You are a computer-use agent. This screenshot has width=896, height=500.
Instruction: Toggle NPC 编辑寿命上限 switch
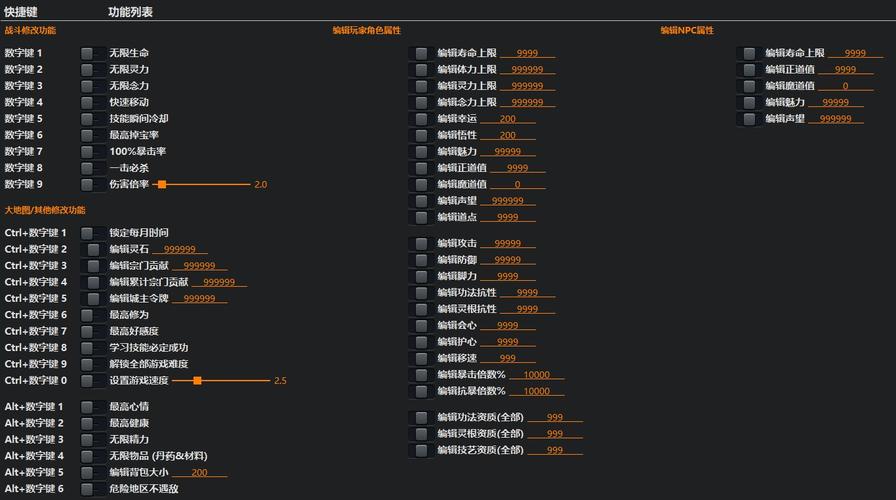tap(749, 53)
